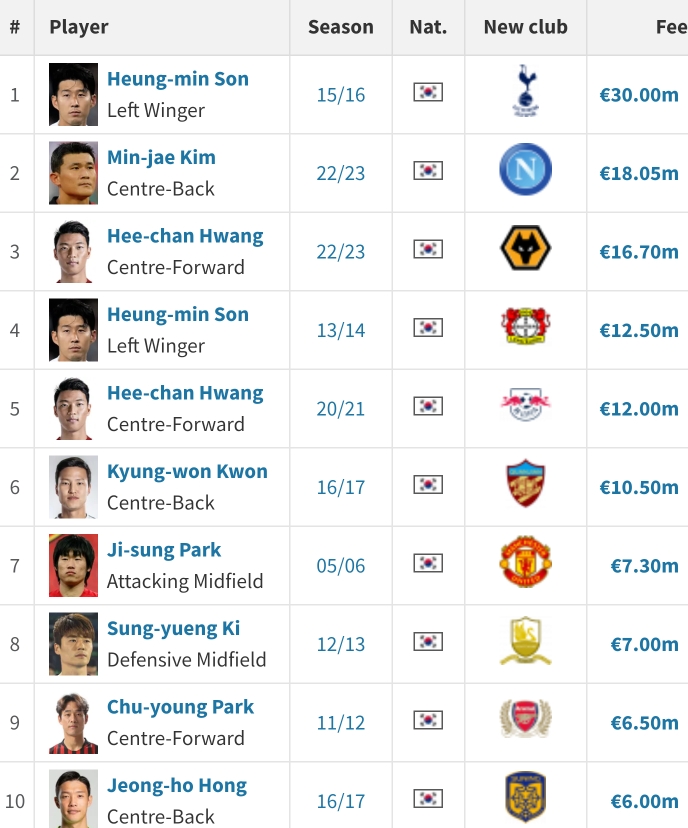Select the Wolverhampton Wanderers wolf crest
Viewport: 688px width, 828px height.
point(525,248)
